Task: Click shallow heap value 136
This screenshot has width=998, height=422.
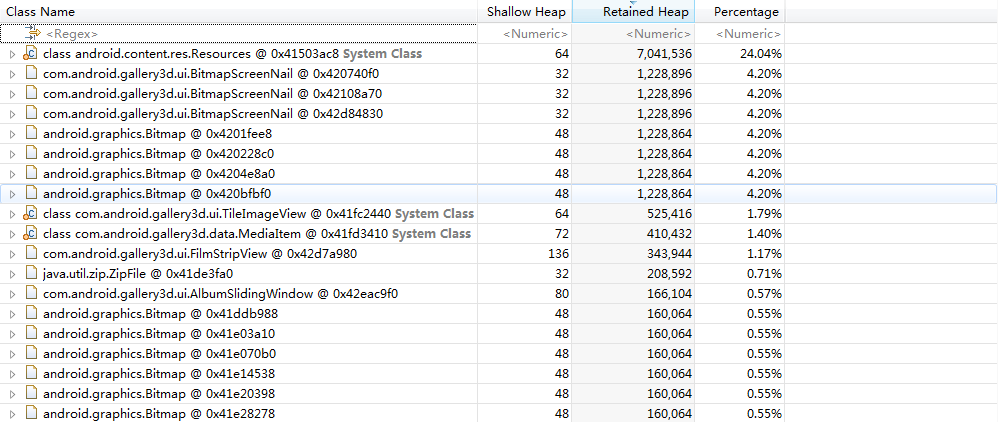Action: click(x=558, y=254)
